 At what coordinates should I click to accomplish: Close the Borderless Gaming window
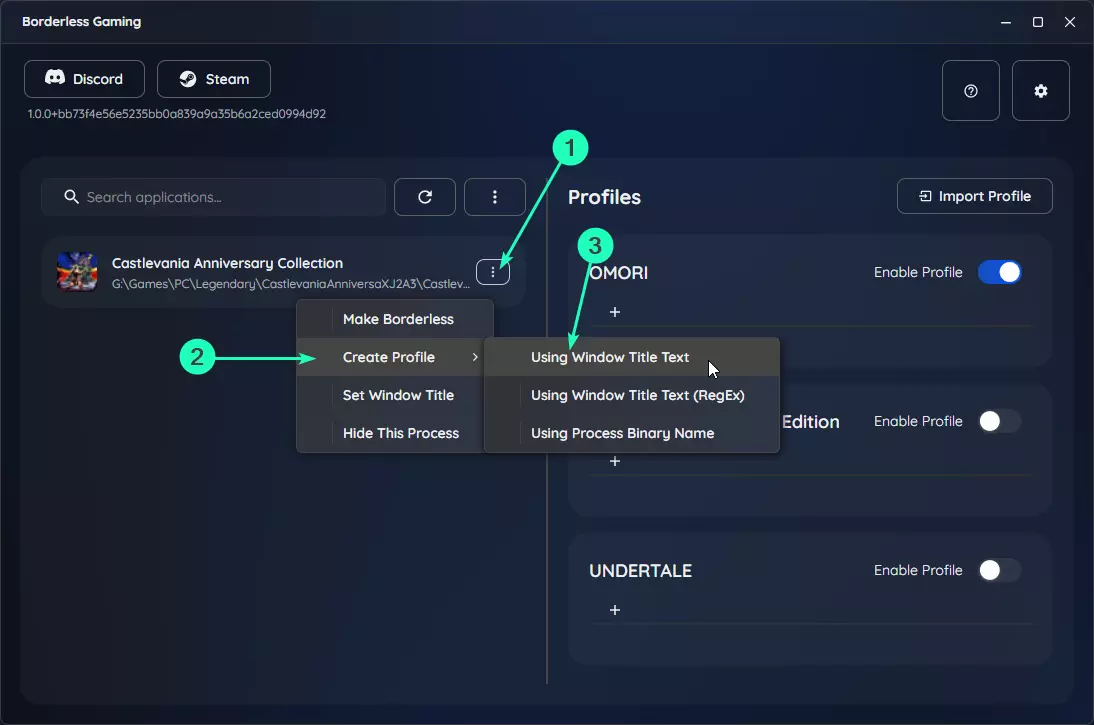coord(1070,22)
